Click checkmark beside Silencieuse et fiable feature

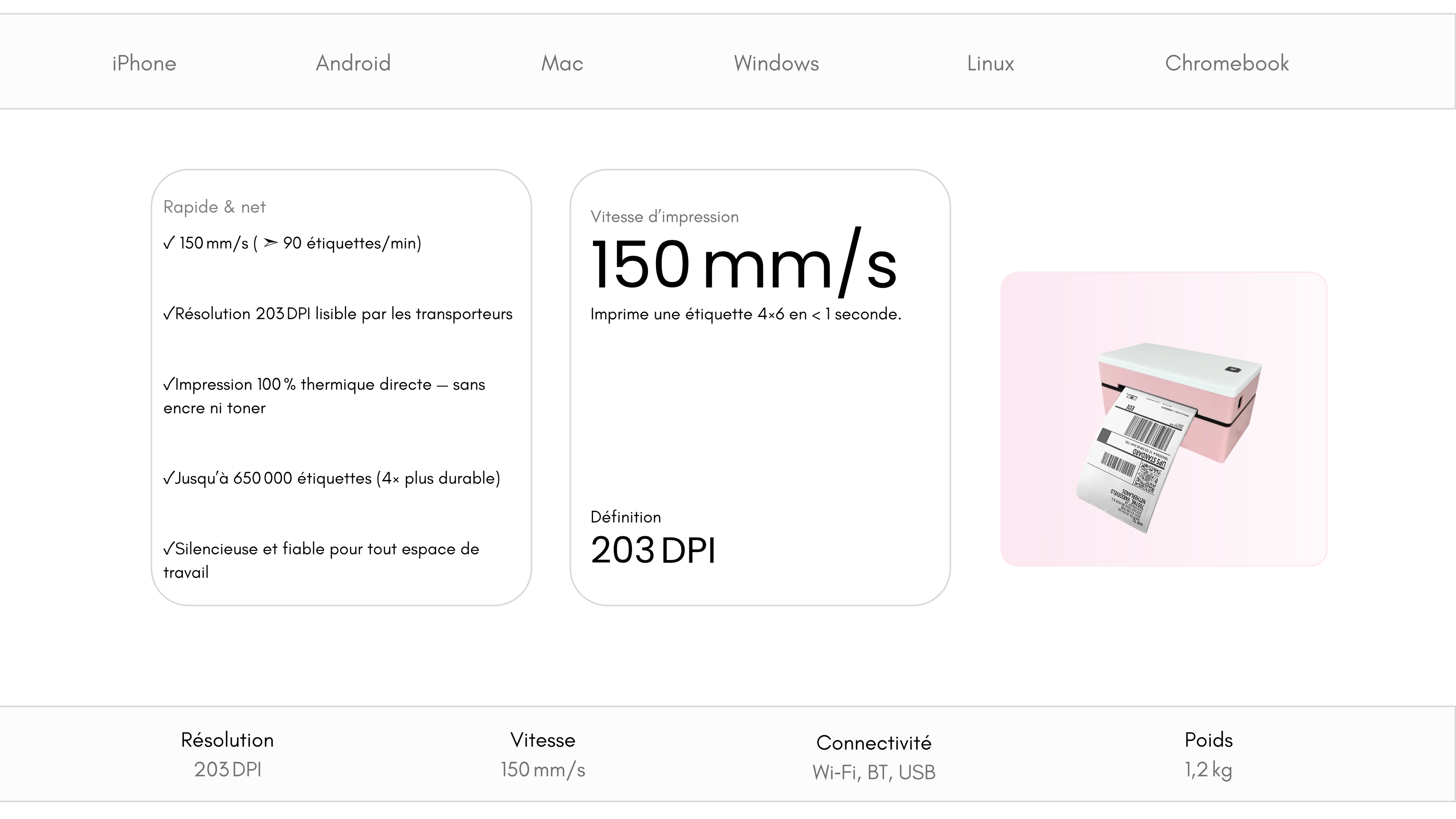coord(168,549)
